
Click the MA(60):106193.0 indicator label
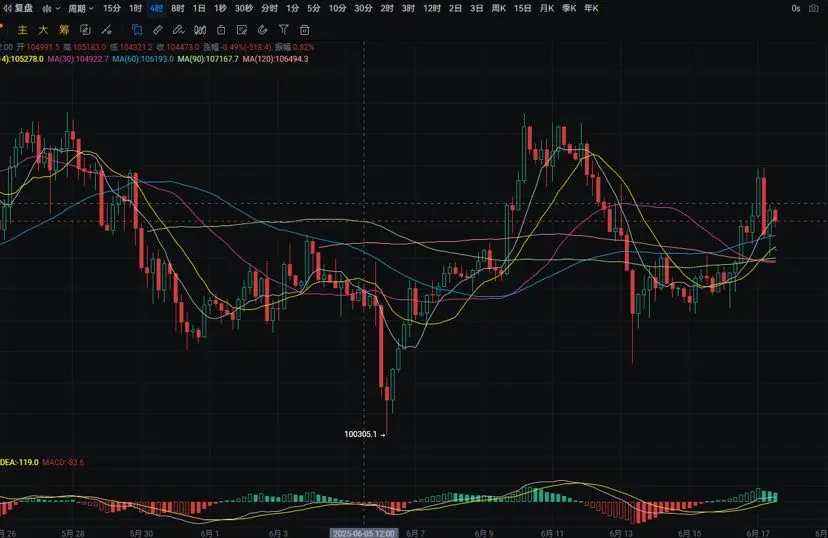(x=143, y=59)
